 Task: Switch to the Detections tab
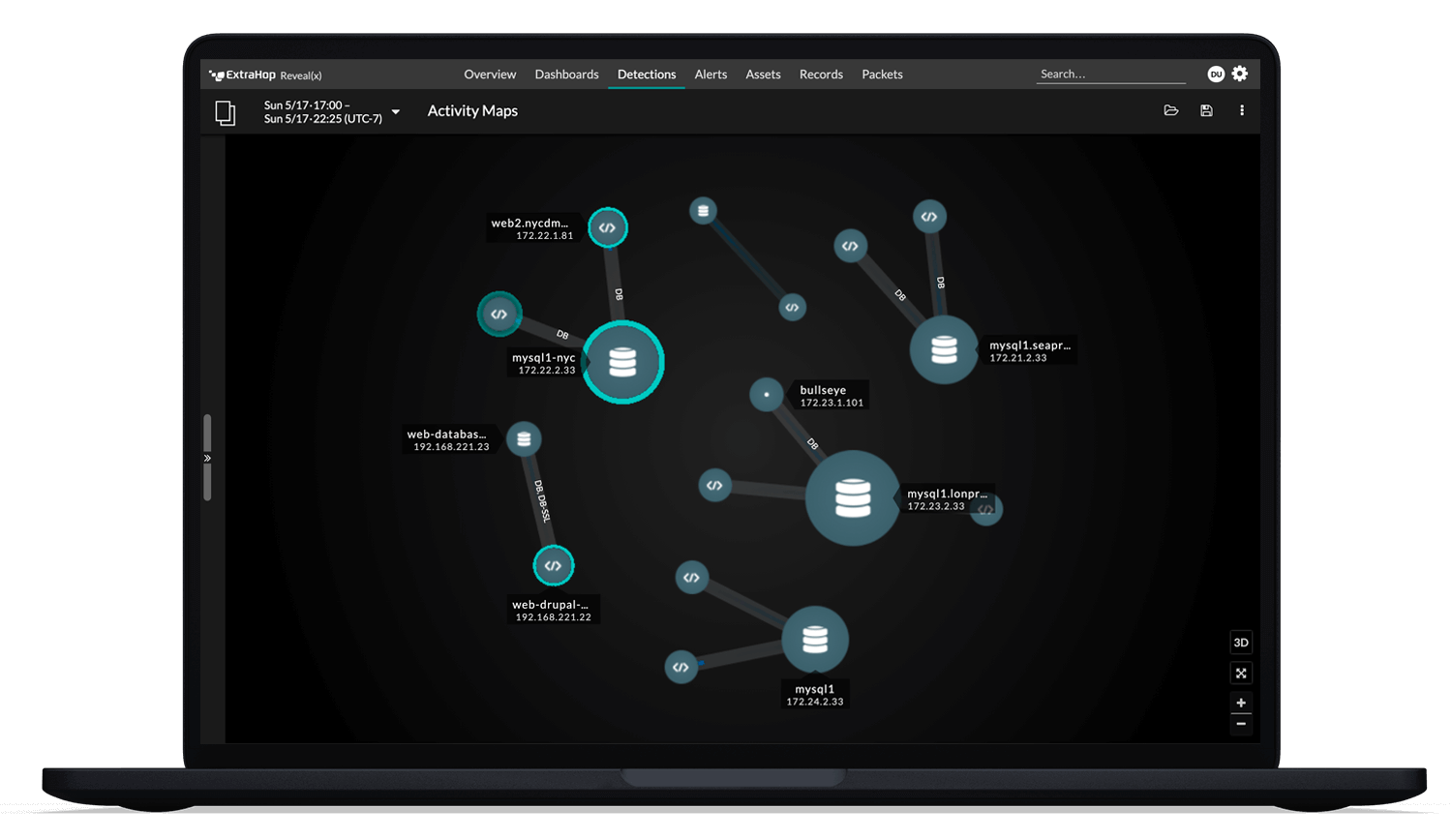(x=646, y=74)
